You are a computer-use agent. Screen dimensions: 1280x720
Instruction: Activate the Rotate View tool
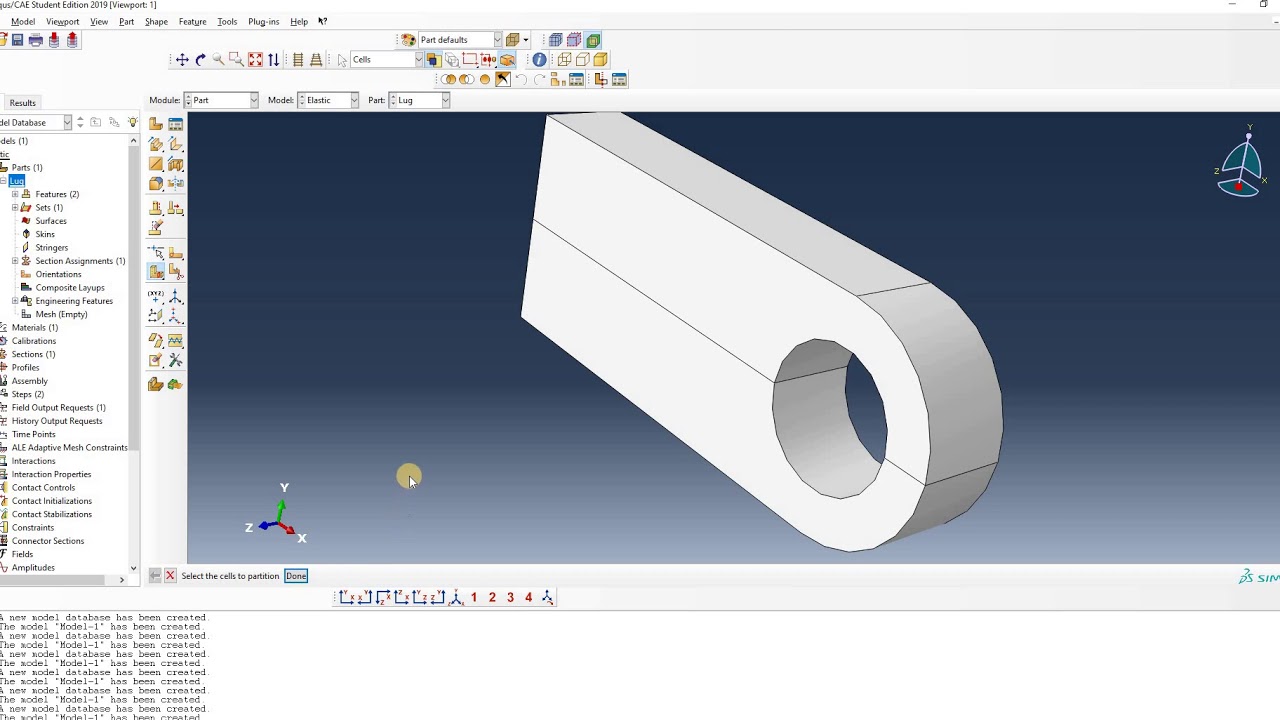[x=200, y=60]
